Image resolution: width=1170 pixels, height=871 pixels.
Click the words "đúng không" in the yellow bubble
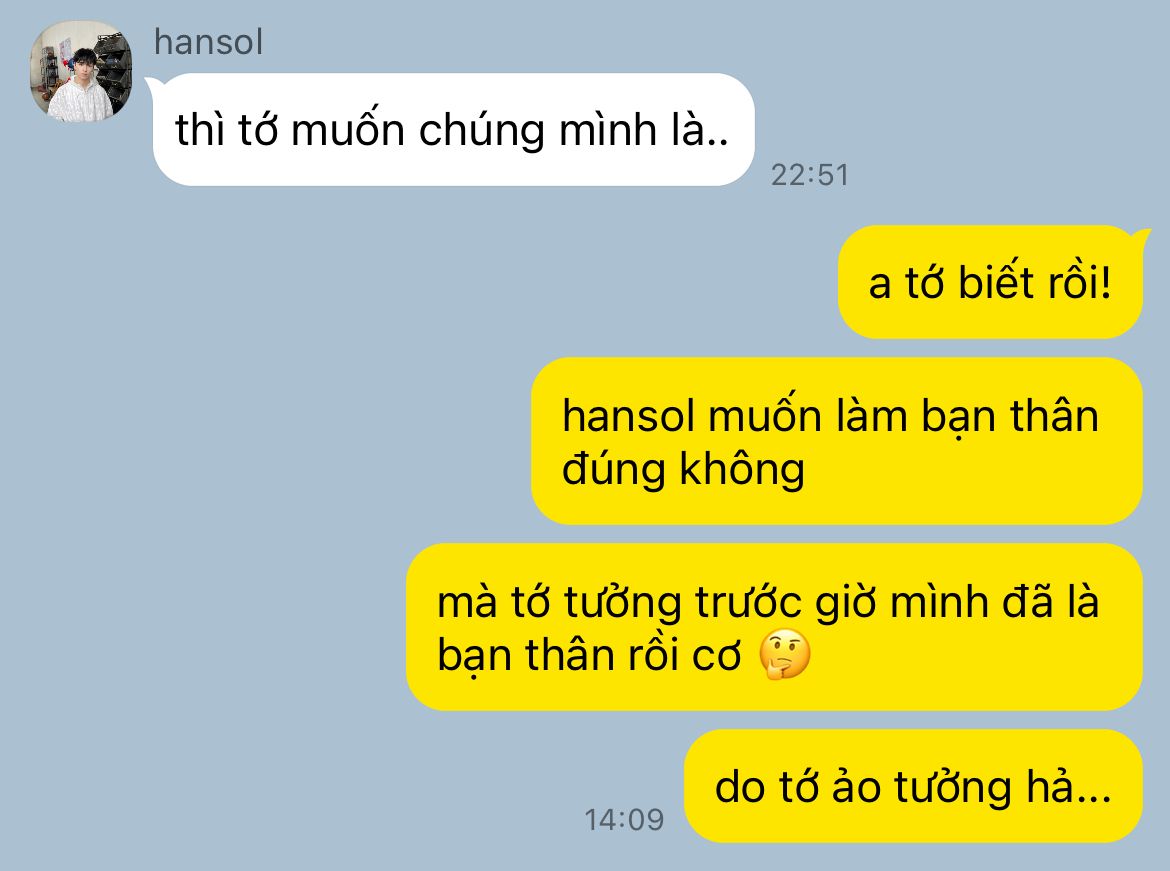[683, 470]
